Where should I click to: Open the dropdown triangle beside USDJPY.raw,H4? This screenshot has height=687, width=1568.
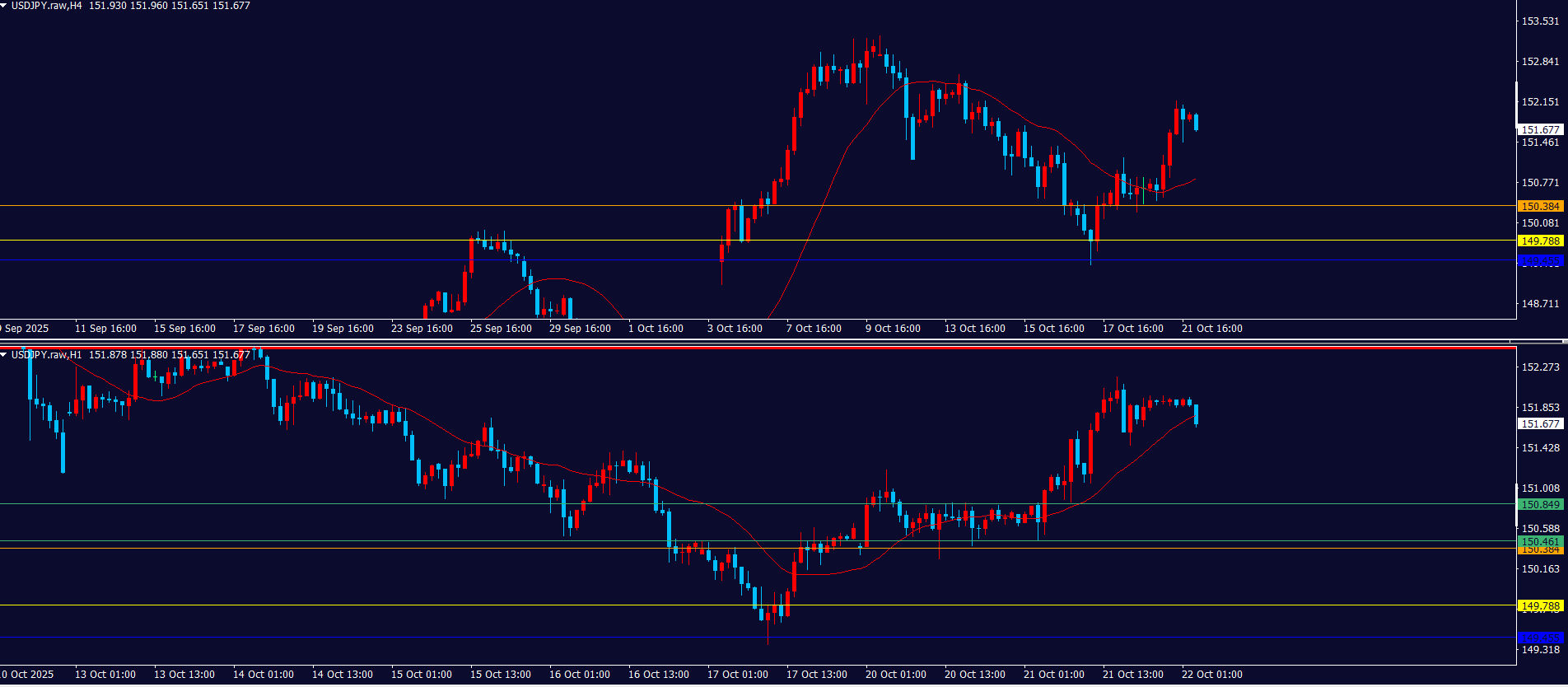click(4, 6)
